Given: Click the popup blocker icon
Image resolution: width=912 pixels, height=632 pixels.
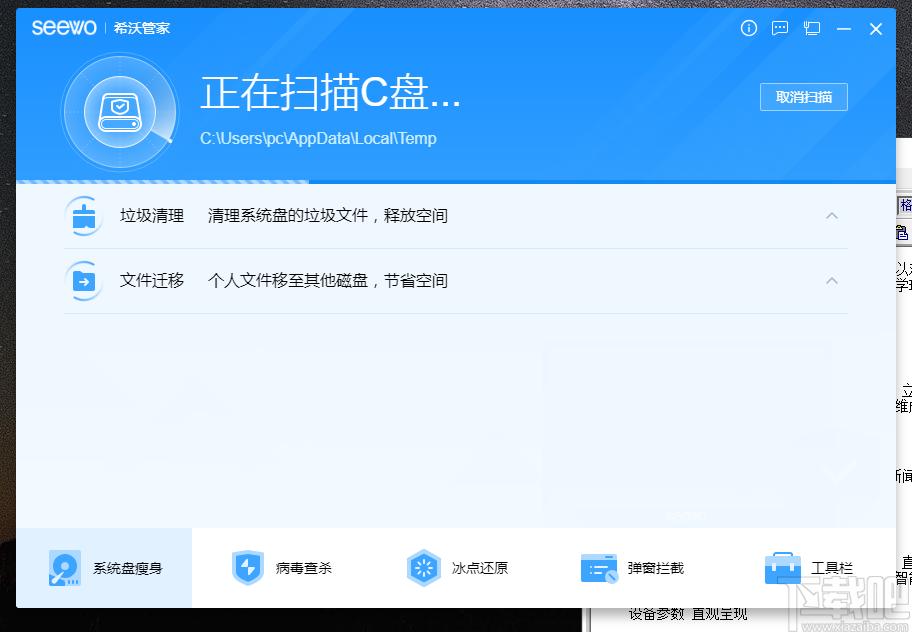Looking at the screenshot, I should [598, 568].
